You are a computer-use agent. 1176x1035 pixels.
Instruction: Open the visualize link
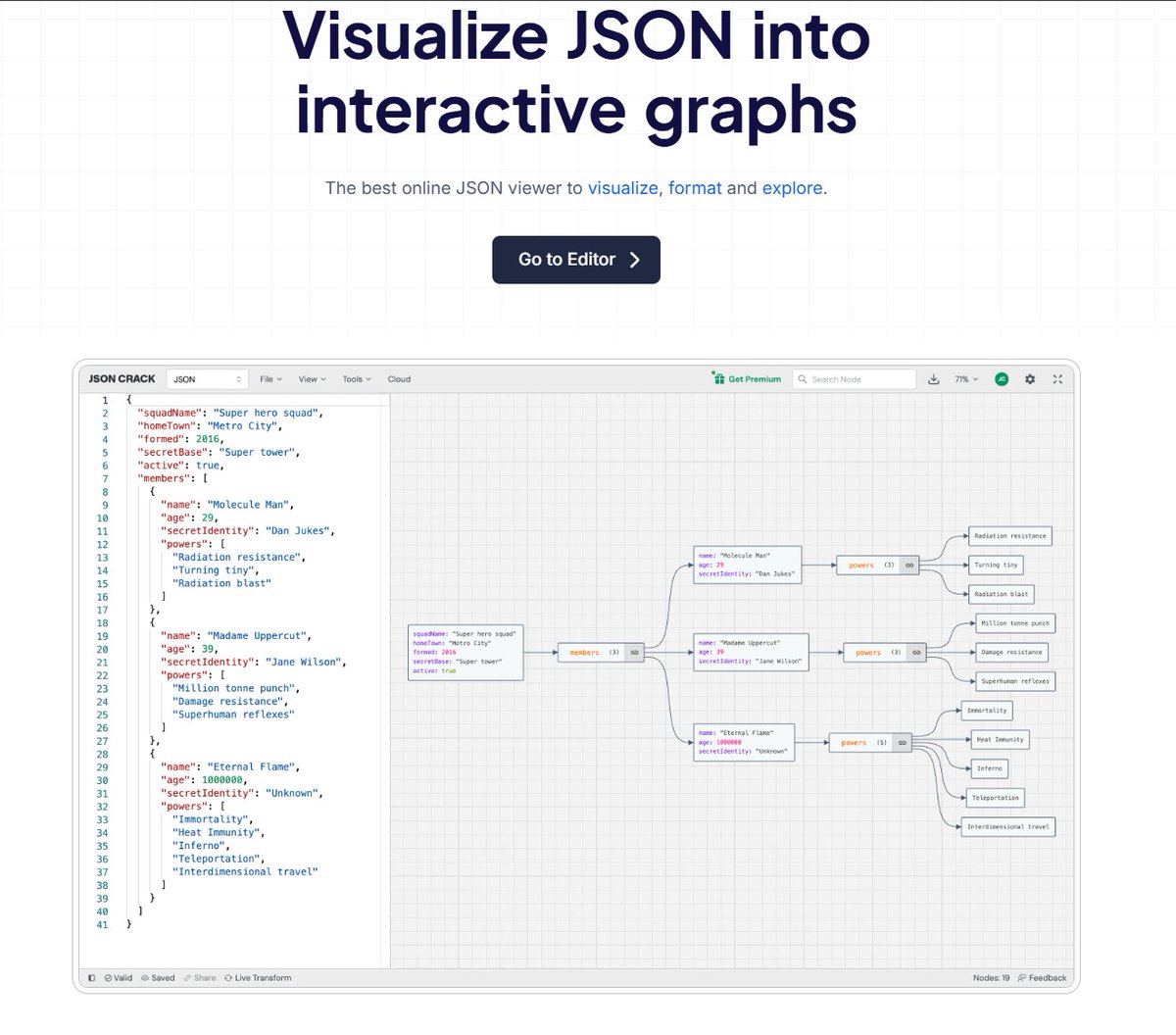(x=622, y=187)
